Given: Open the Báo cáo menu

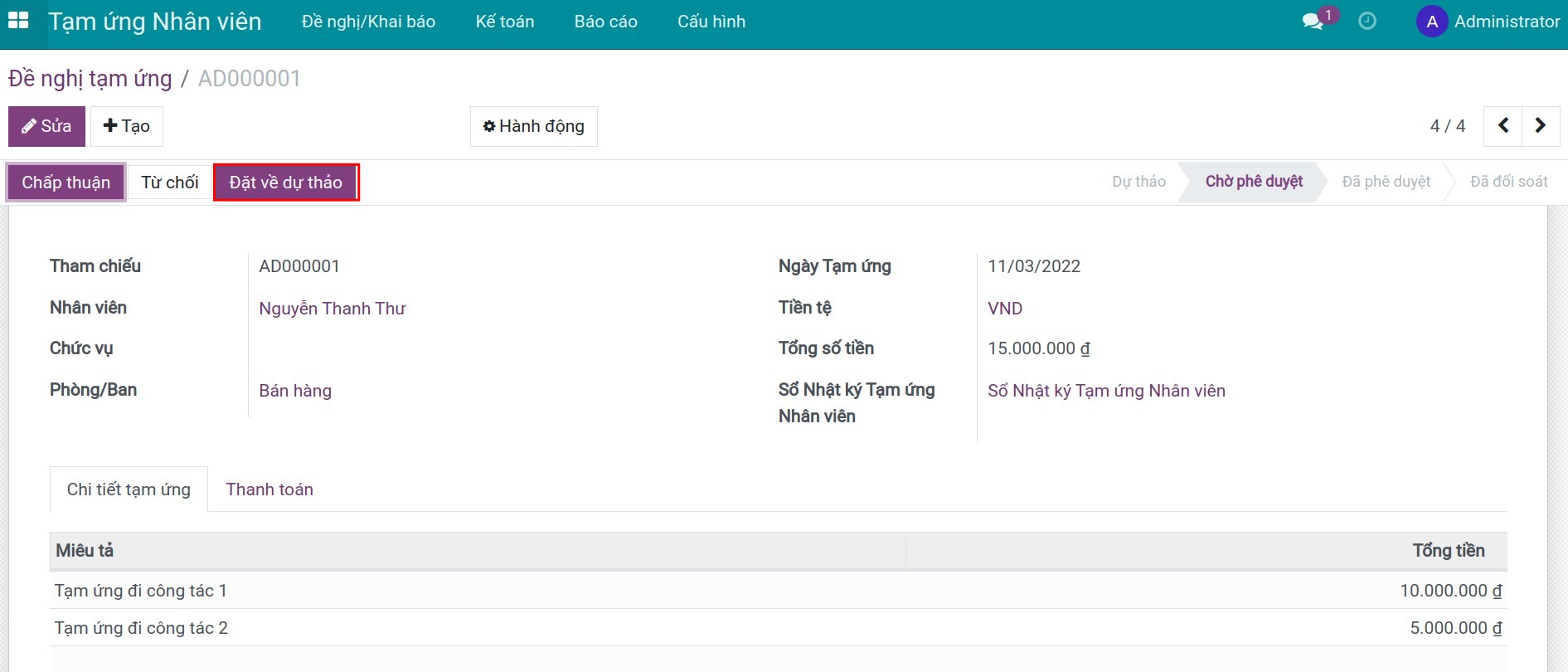Looking at the screenshot, I should click(x=605, y=22).
